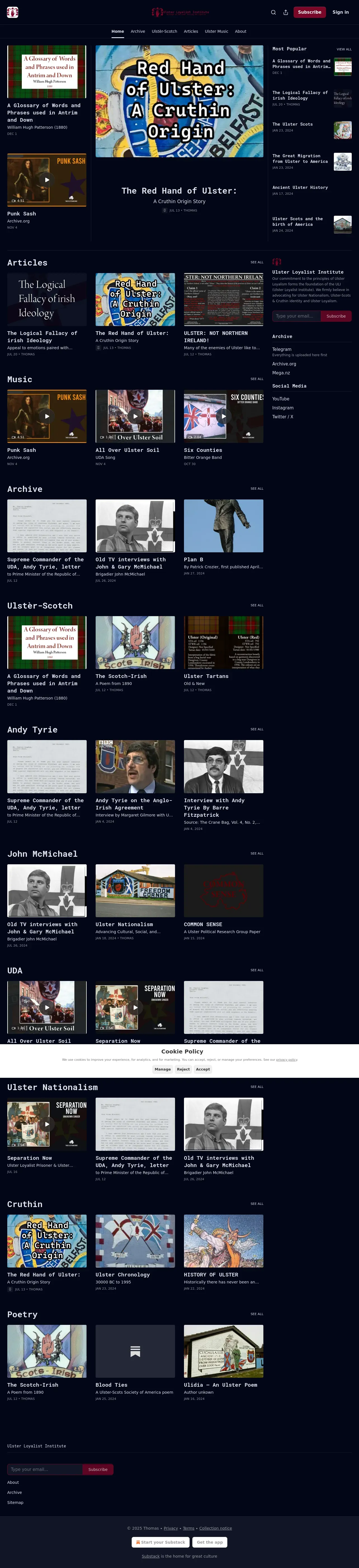The height and width of the screenshot is (1568, 359).
Task: Switch to the Archive tab
Action: point(138,31)
